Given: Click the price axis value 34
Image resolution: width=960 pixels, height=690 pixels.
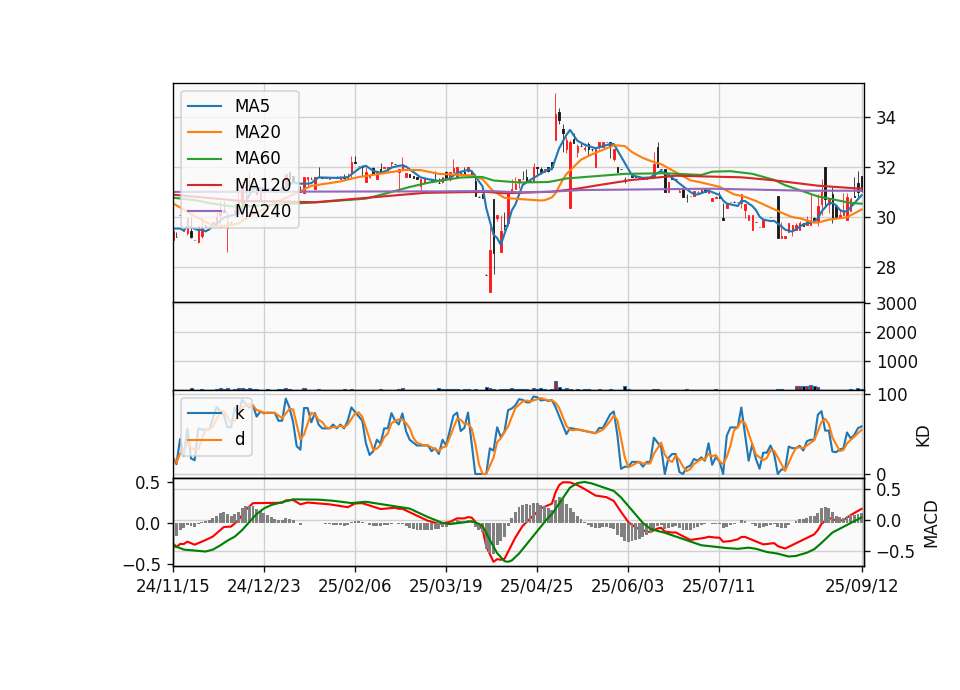Looking at the screenshot, I should tap(885, 118).
